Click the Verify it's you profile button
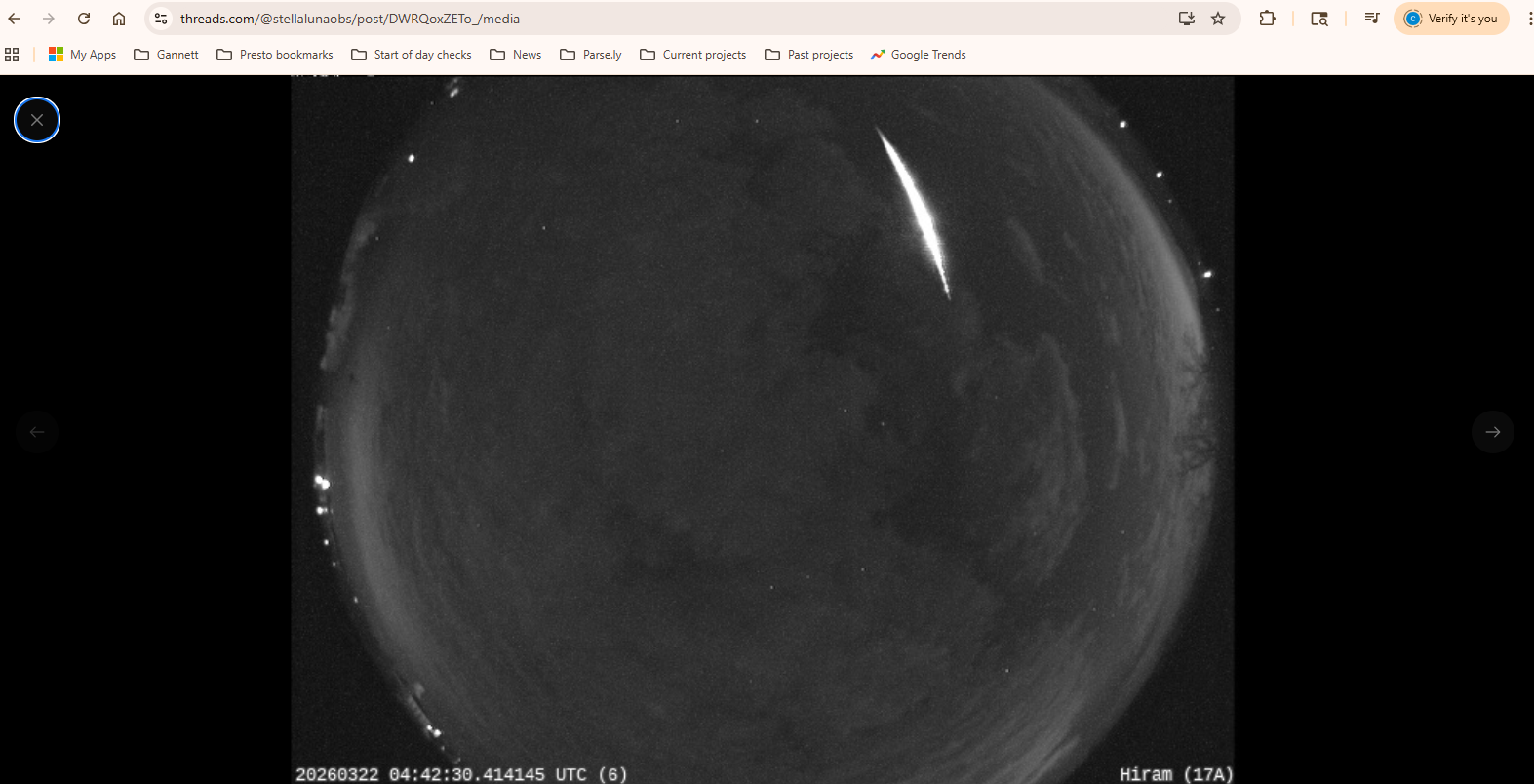1534x784 pixels. coord(1451,19)
